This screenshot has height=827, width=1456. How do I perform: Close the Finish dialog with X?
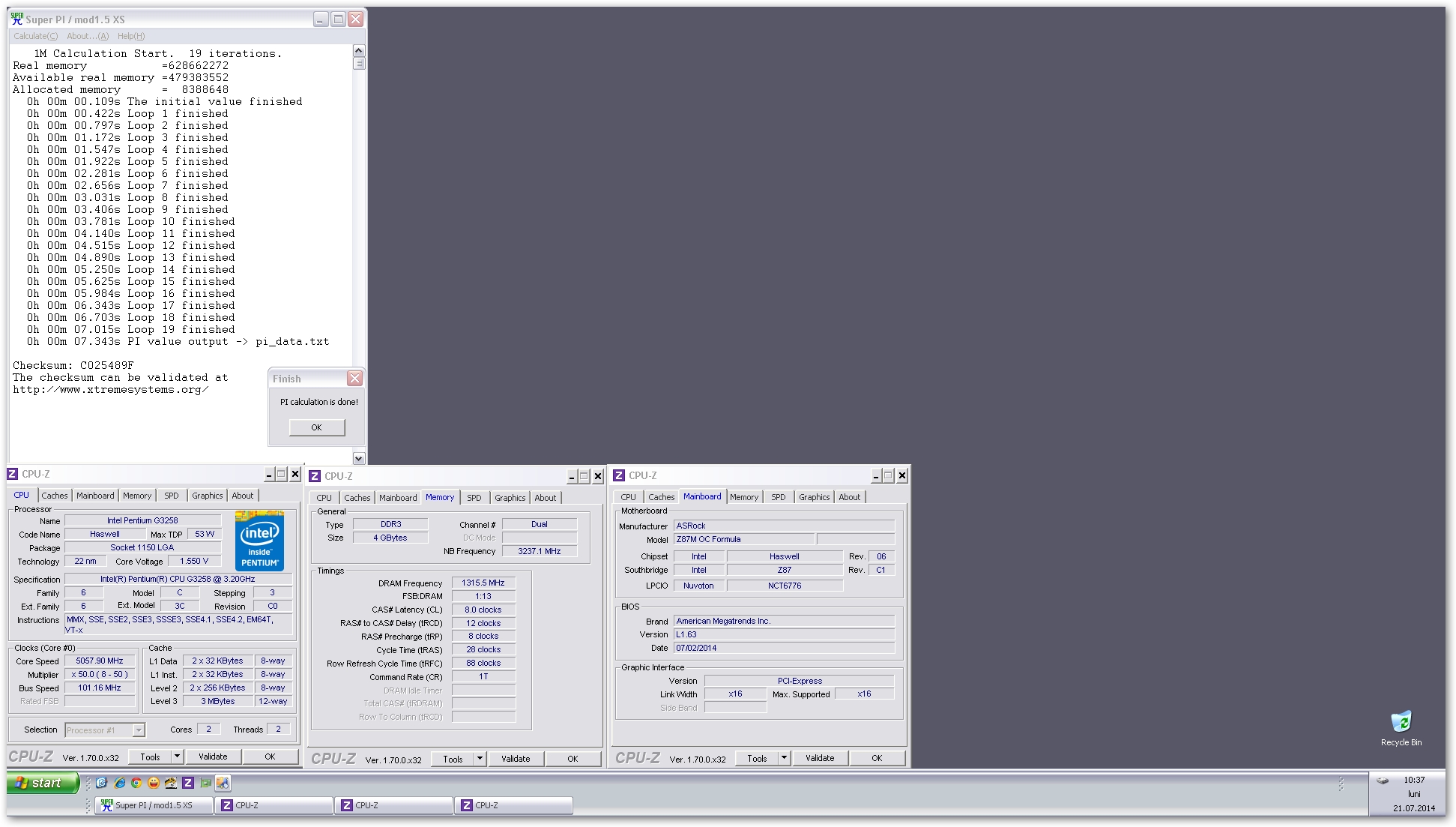355,379
